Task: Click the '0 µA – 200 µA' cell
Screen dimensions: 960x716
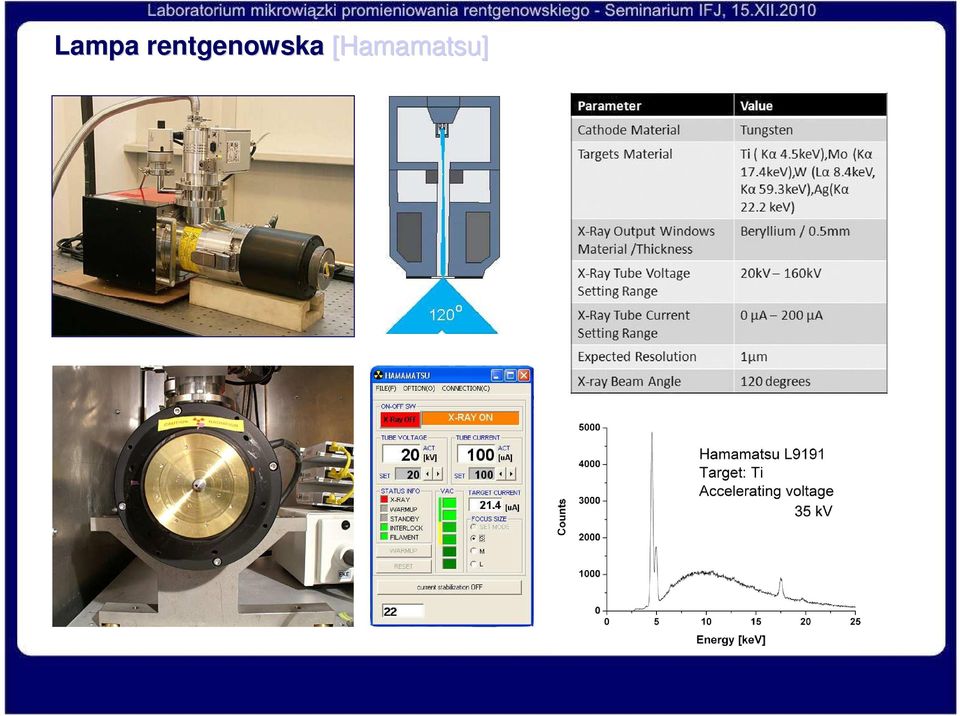Action: tap(811, 324)
